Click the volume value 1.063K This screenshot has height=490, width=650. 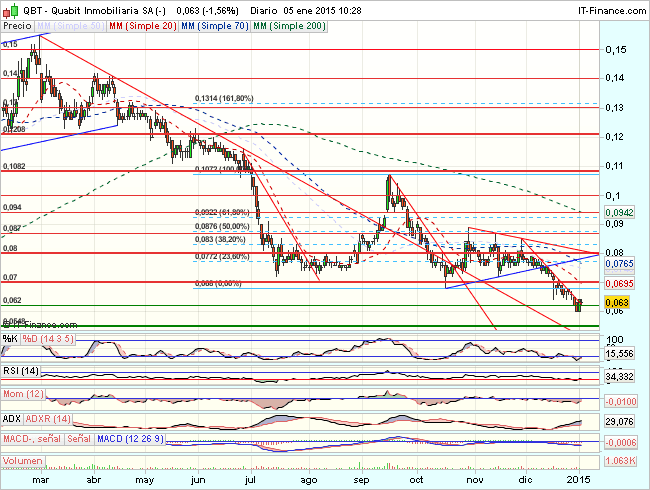[x=620, y=461]
